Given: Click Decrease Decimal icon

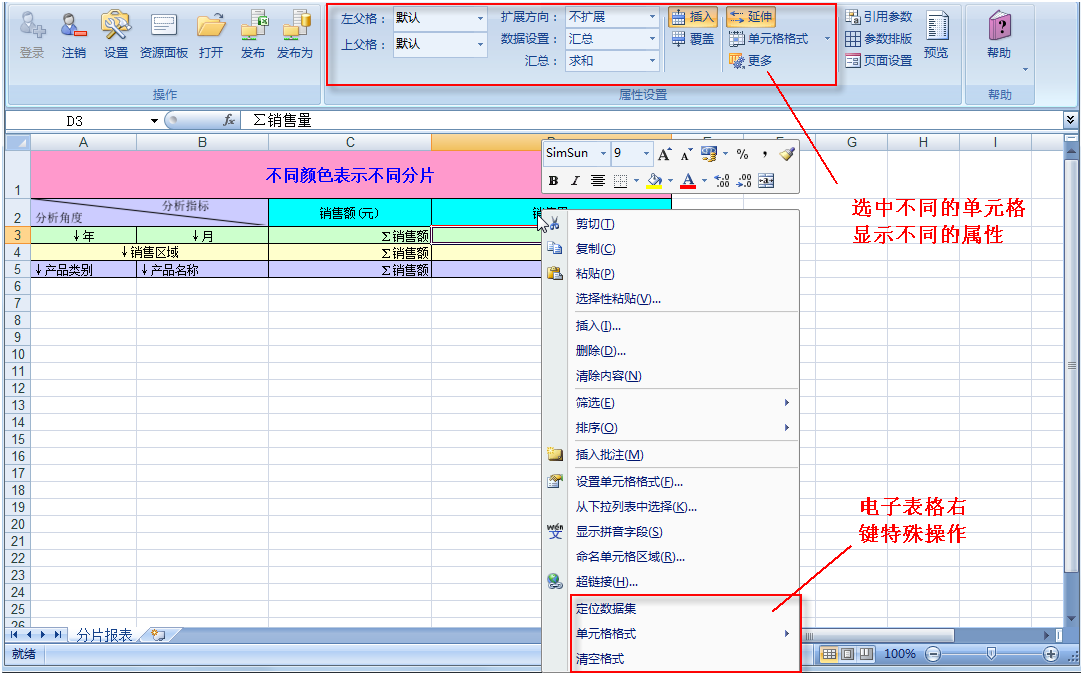Looking at the screenshot, I should tap(744, 181).
